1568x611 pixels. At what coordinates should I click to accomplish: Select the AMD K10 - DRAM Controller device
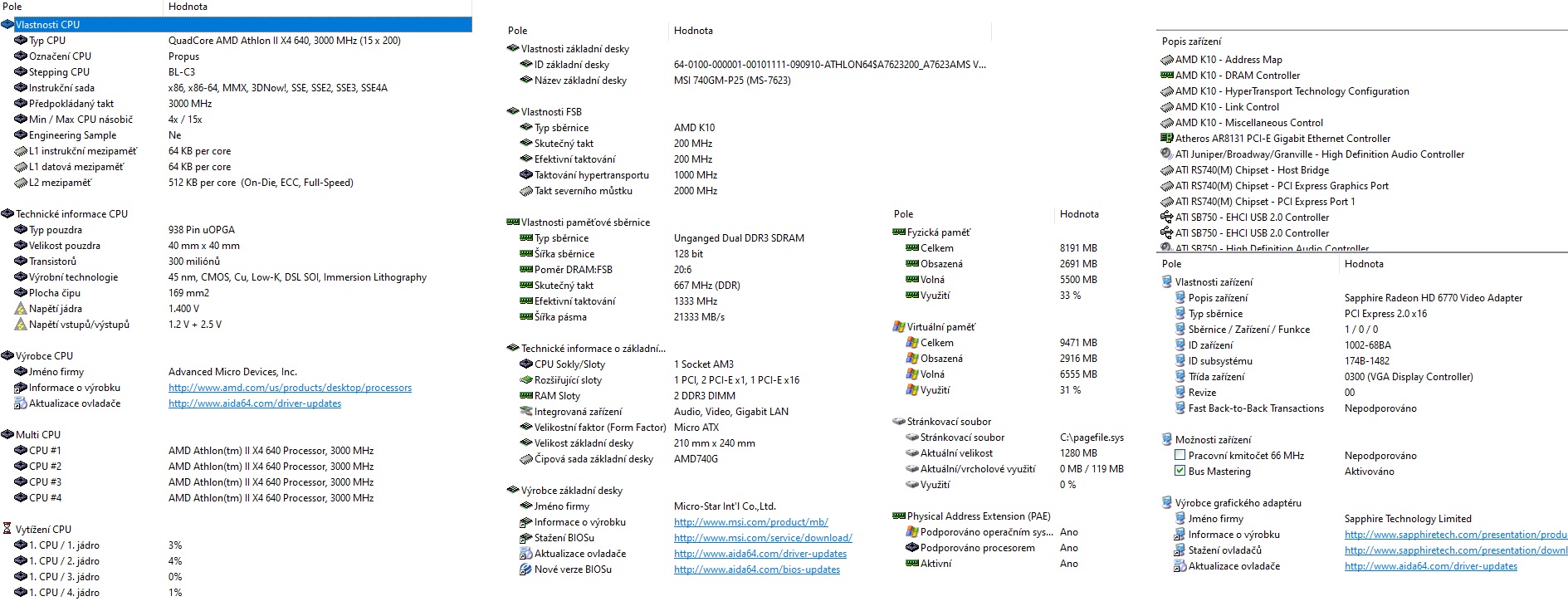[x=1238, y=76]
